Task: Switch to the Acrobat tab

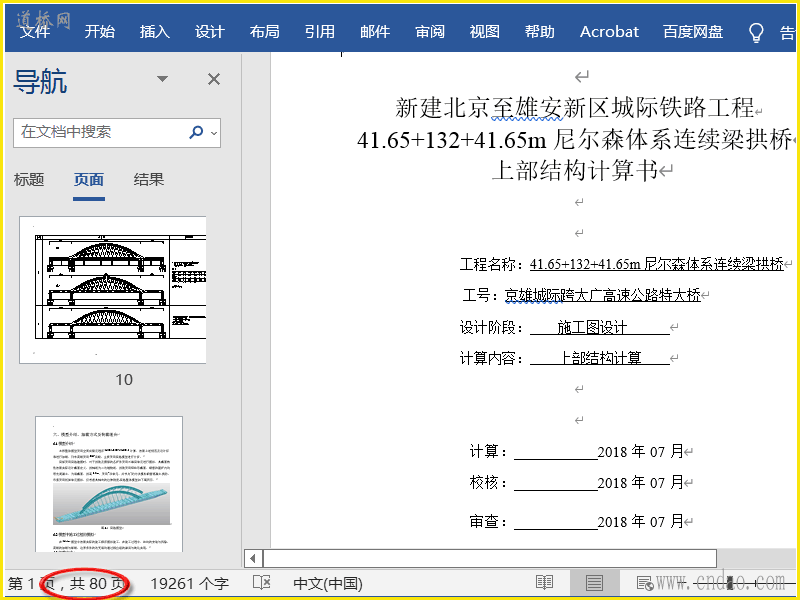Action: tap(609, 32)
